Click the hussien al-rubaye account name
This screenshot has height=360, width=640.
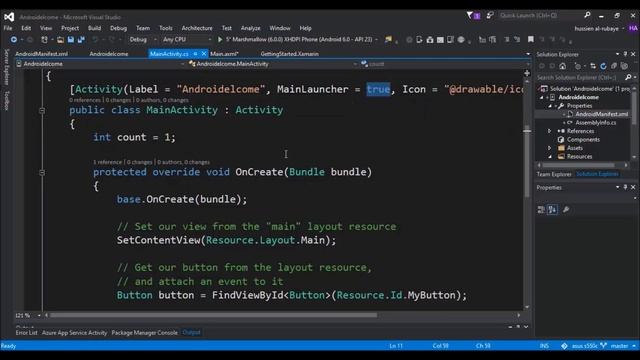[596, 29]
